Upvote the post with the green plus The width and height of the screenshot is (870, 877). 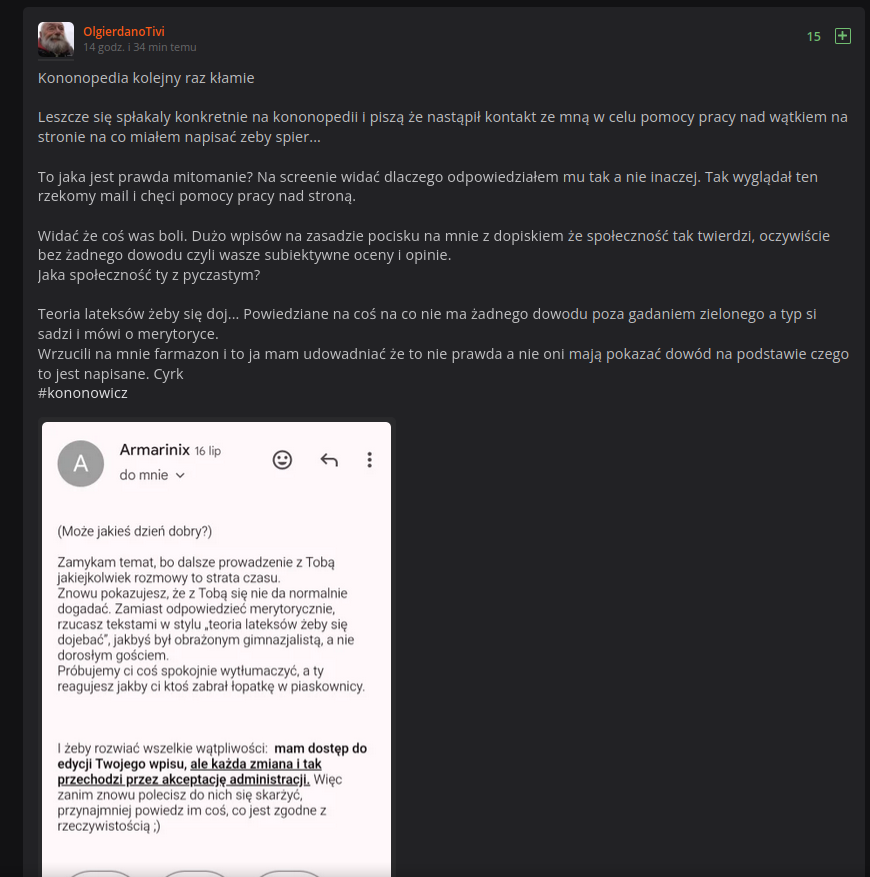pyautogui.click(x=843, y=36)
